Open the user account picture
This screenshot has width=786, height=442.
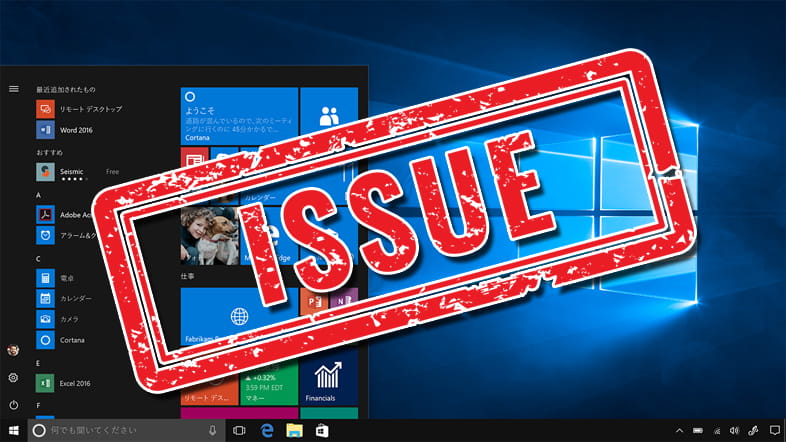[x=14, y=350]
